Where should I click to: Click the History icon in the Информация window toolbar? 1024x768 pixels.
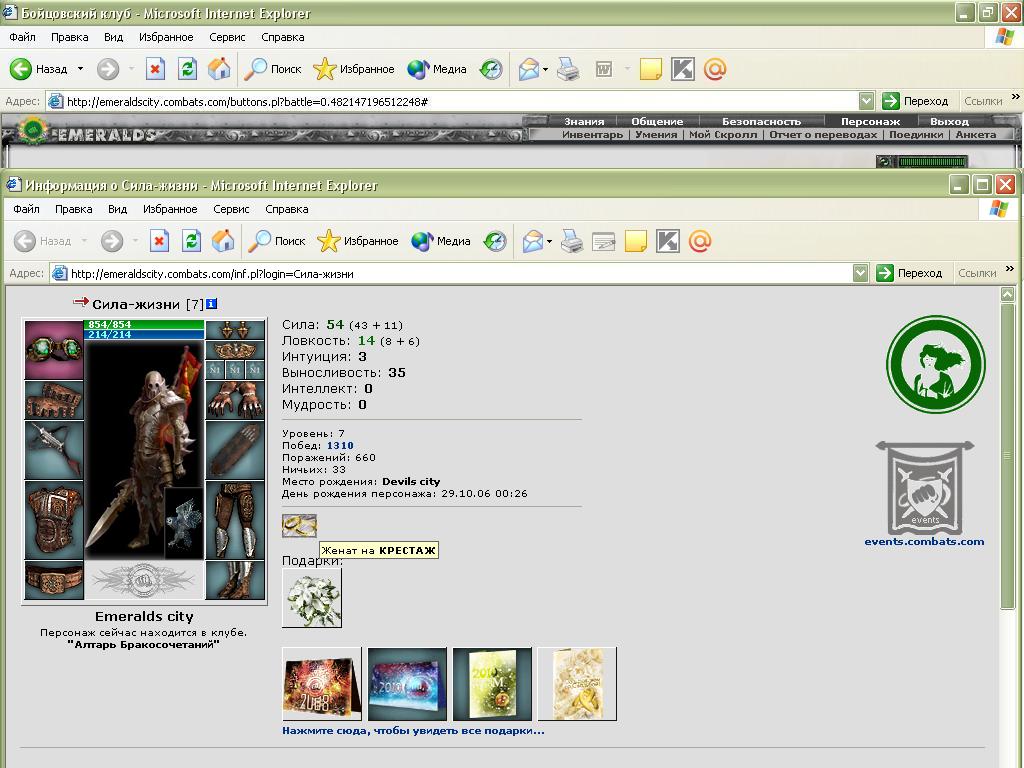[495, 241]
